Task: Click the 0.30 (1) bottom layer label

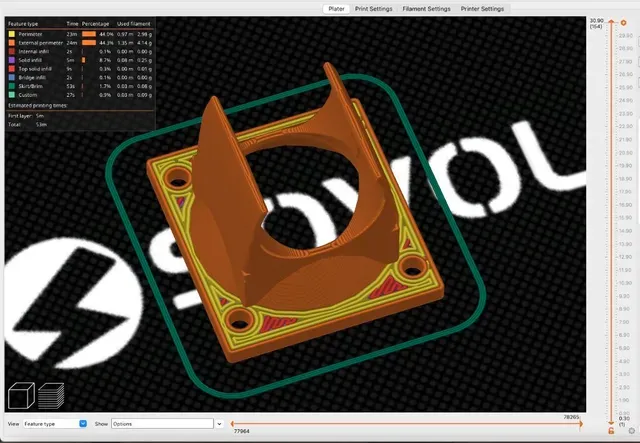Action: (x=624, y=421)
